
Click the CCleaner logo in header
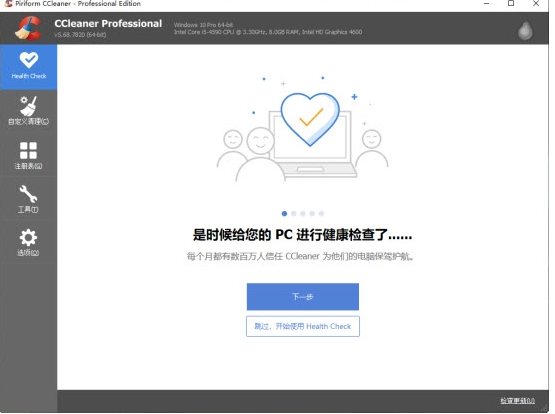click(x=28, y=28)
